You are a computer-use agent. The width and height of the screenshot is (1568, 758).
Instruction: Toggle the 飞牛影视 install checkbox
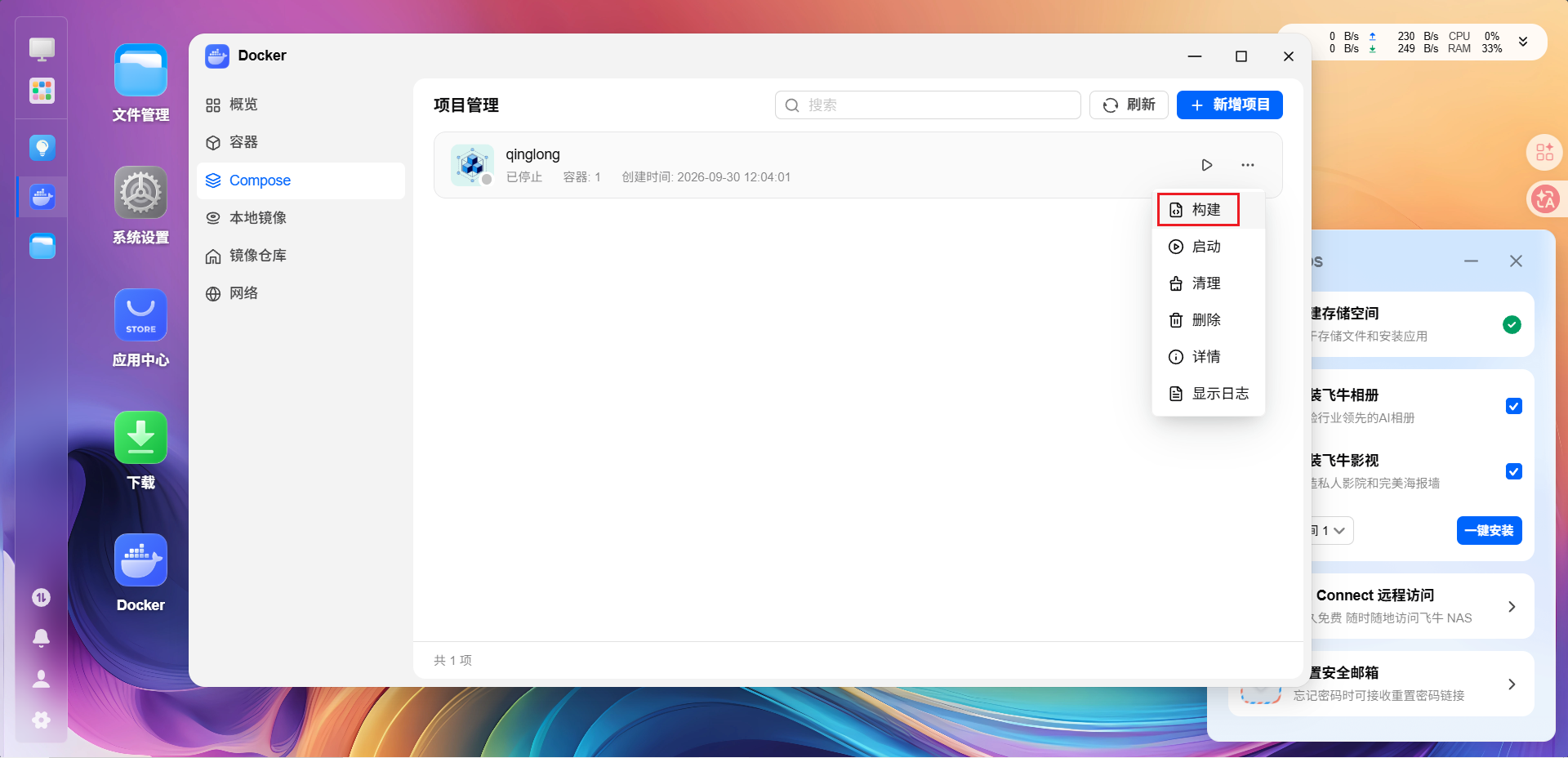coord(1513,471)
